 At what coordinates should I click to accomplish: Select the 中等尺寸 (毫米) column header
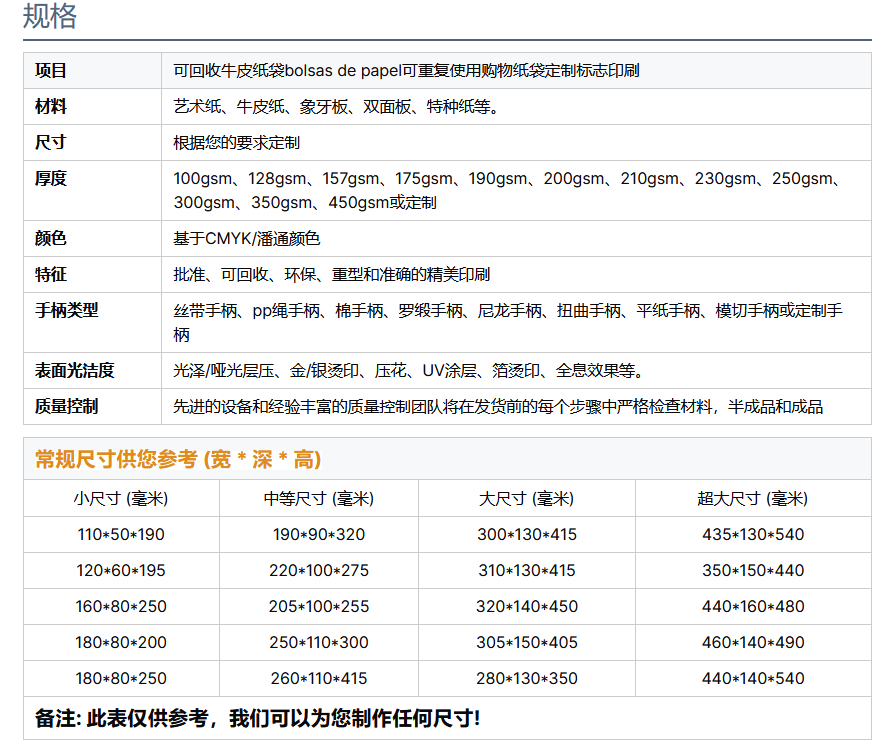point(318,498)
